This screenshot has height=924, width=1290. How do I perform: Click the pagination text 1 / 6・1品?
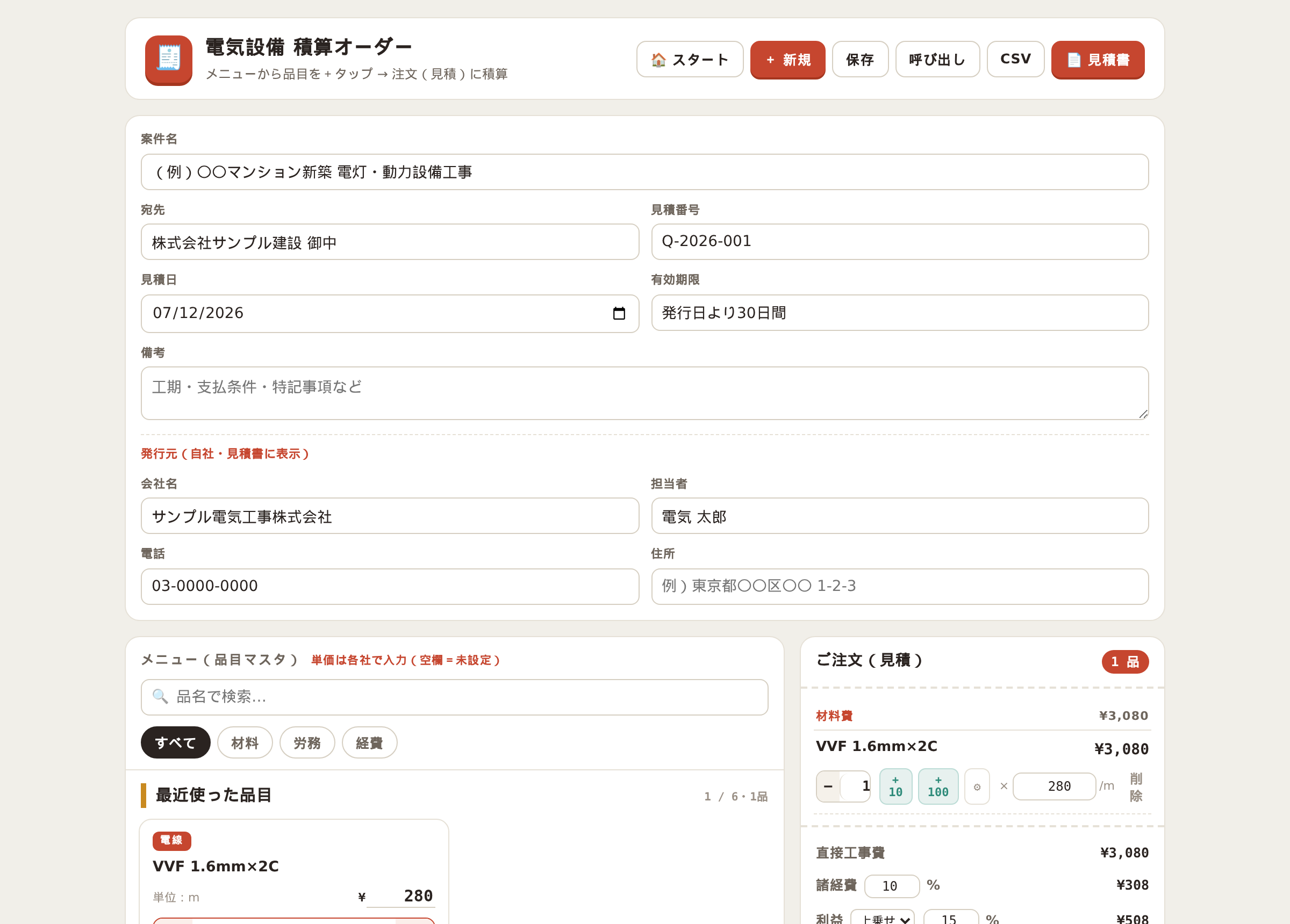click(735, 796)
